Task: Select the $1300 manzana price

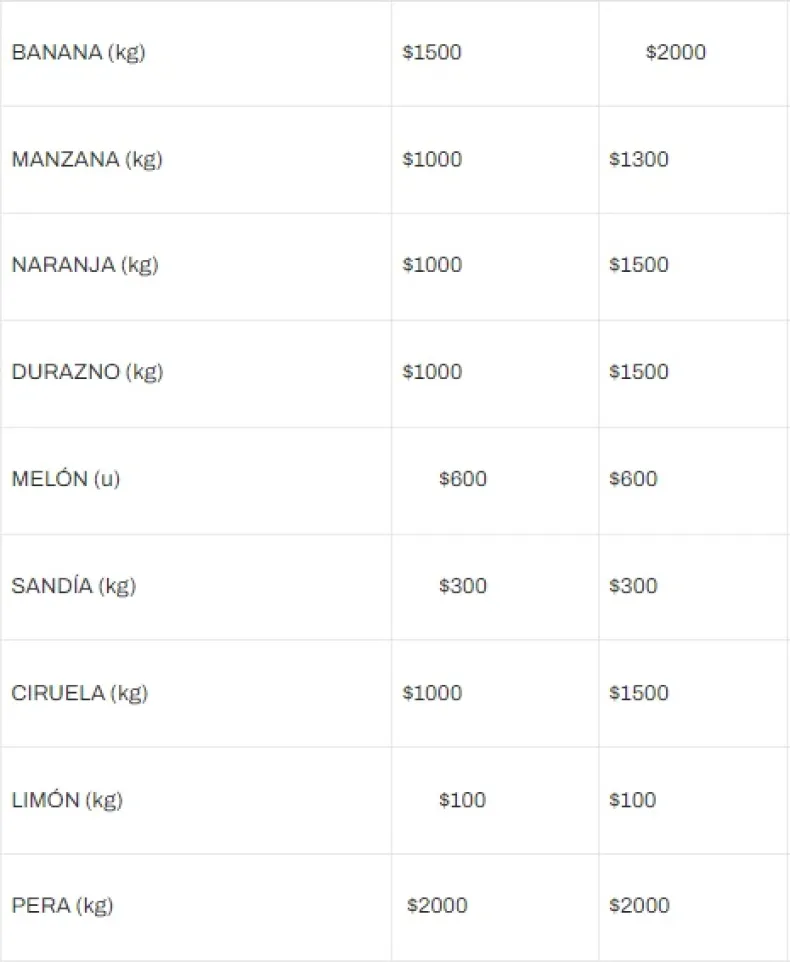Action: [639, 159]
